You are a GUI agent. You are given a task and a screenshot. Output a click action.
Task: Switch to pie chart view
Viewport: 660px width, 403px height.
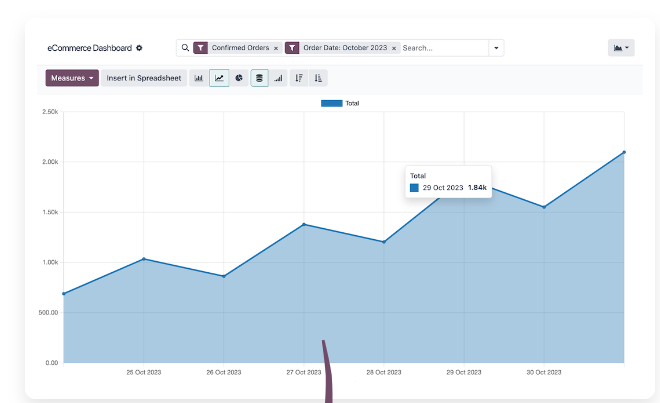click(x=239, y=78)
